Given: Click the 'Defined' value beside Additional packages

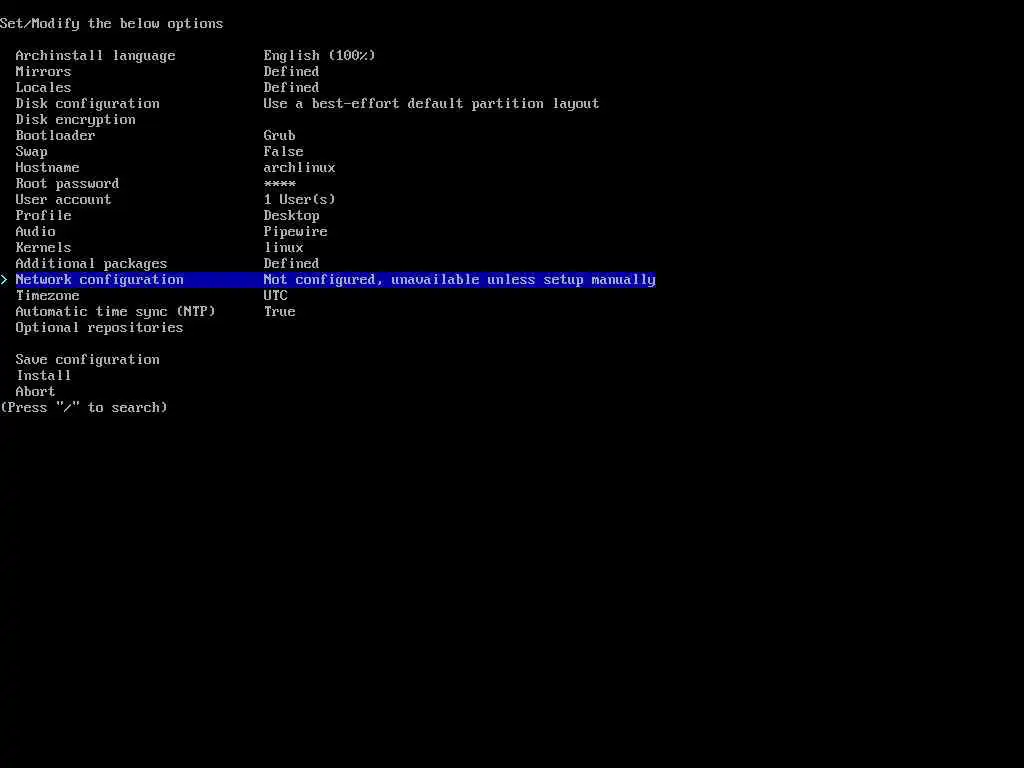Looking at the screenshot, I should coord(291,263).
